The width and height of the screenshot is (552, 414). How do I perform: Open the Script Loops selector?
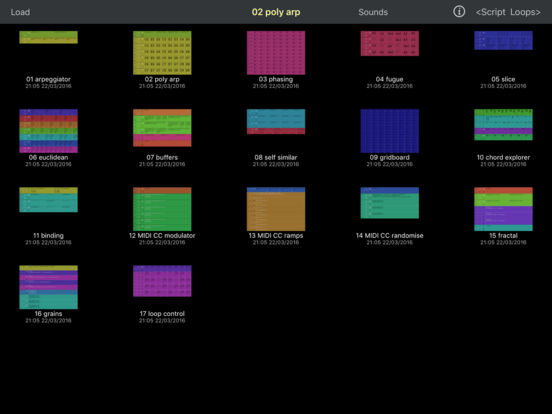coord(508,12)
